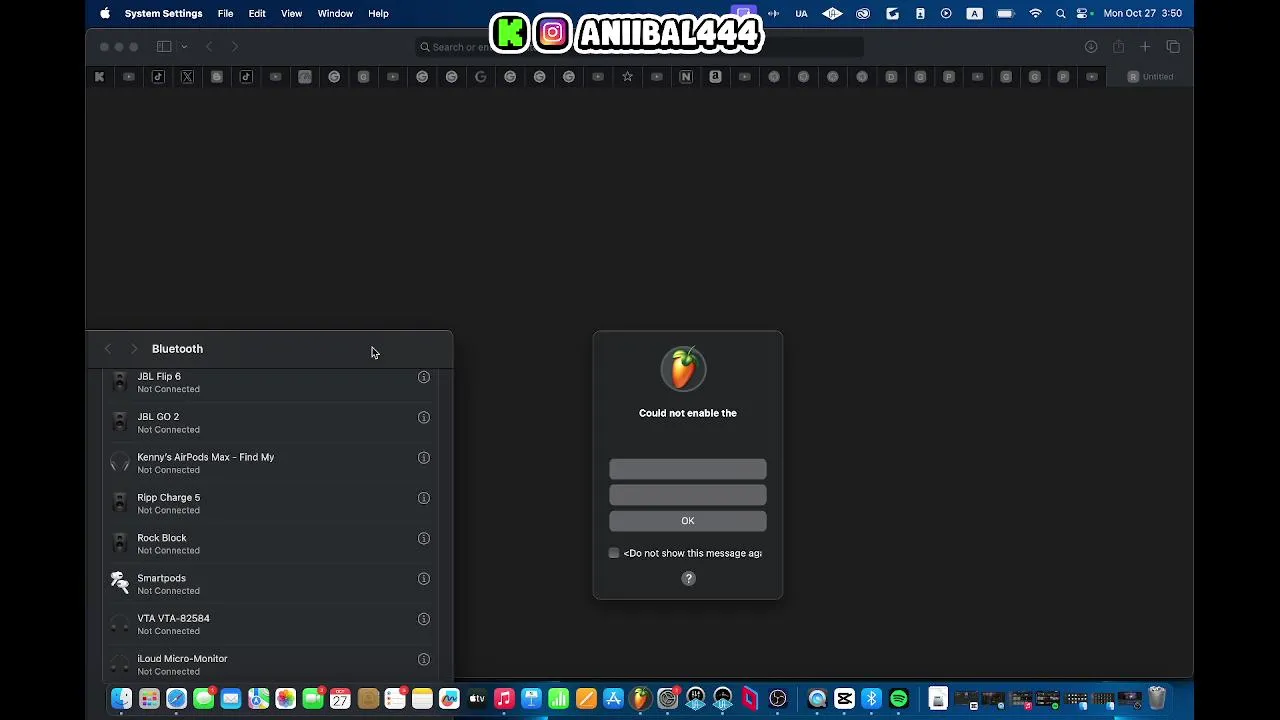
Task: Select Smartpods device row
Action: (x=270, y=584)
